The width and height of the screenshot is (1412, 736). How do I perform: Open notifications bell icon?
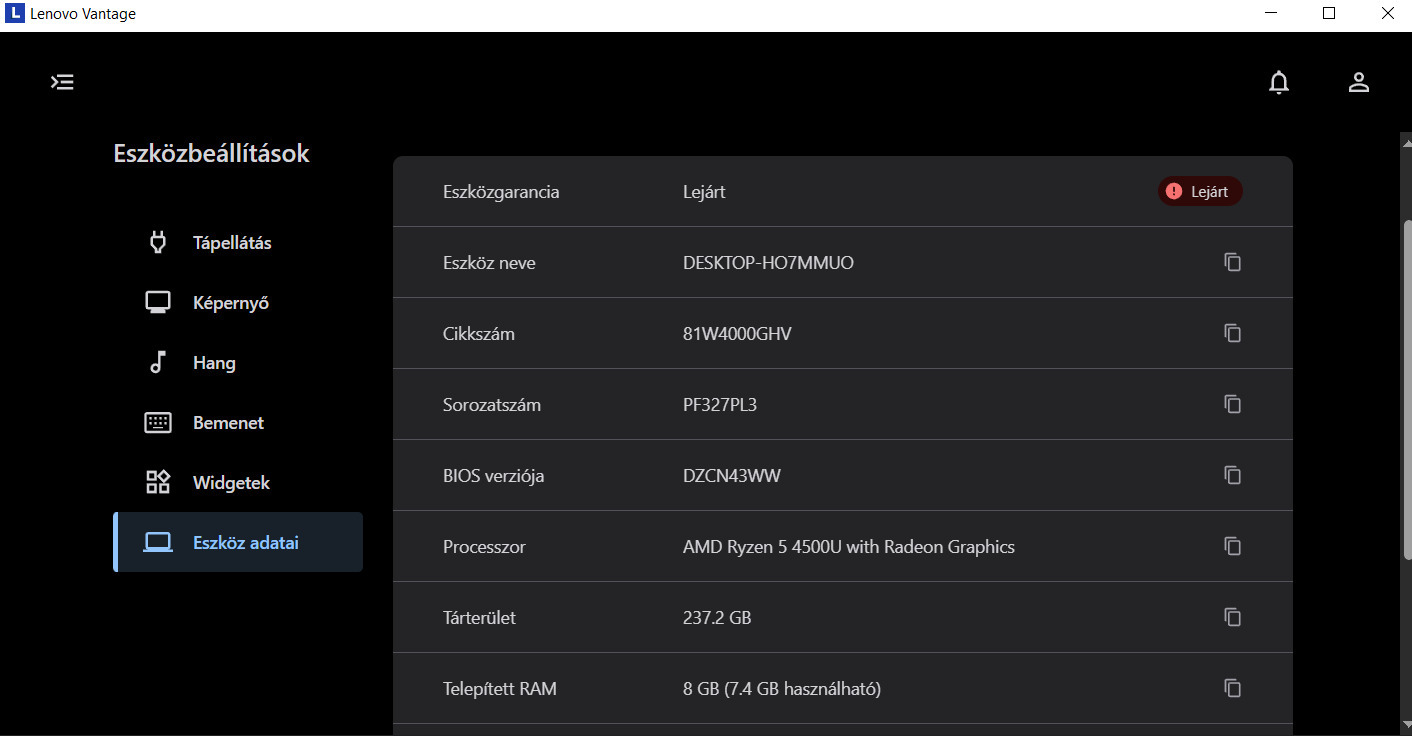1279,83
